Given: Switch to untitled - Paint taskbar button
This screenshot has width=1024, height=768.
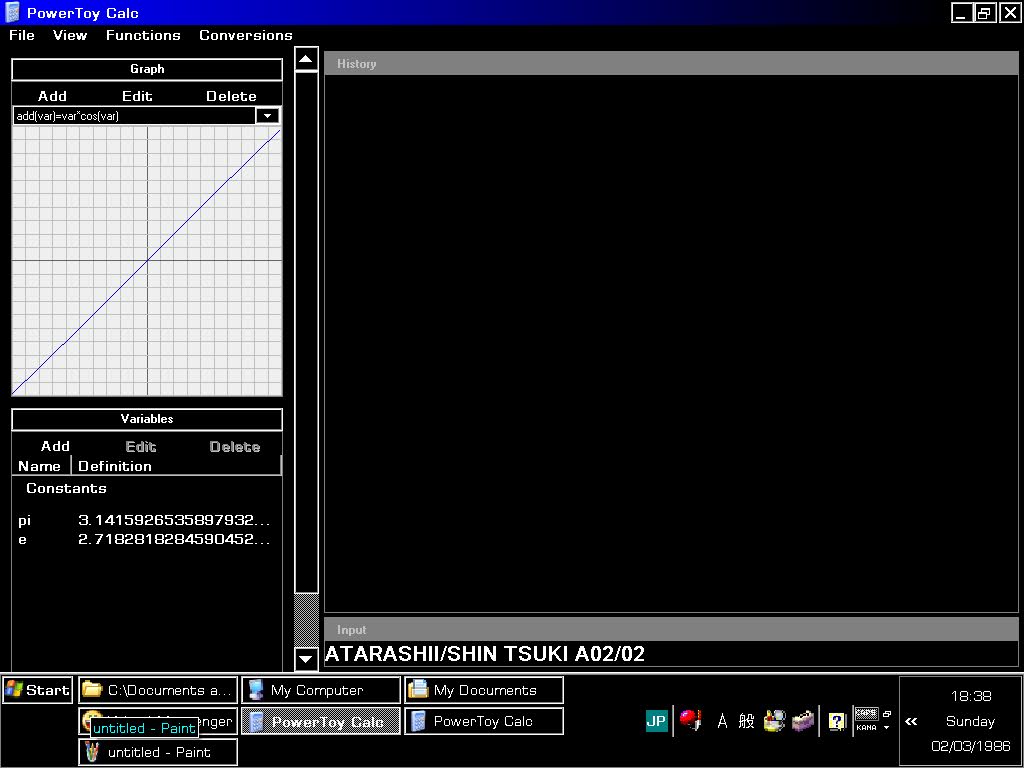Looking at the screenshot, I should click(157, 752).
